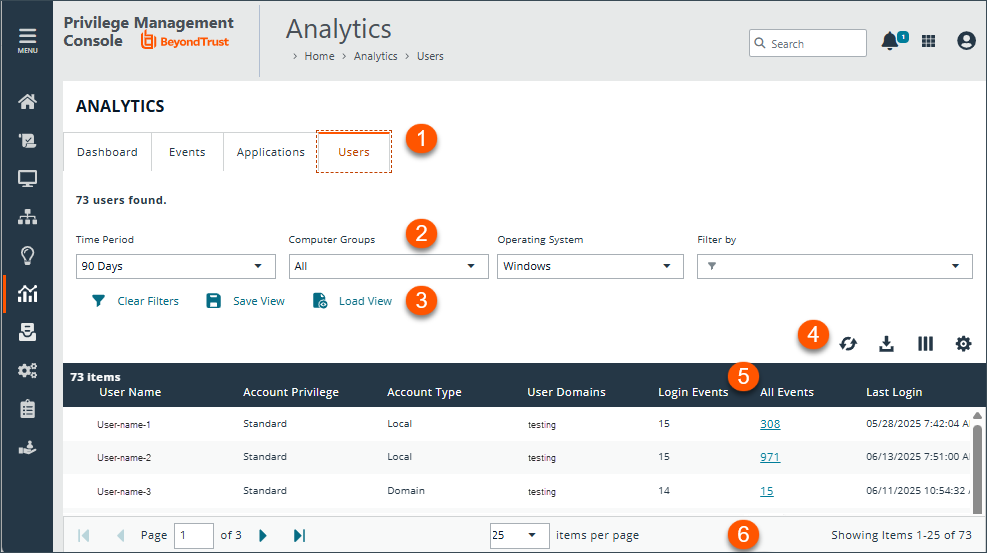Click the BeyondTrust logo
Viewport: 987px width, 553px height.
(x=184, y=42)
